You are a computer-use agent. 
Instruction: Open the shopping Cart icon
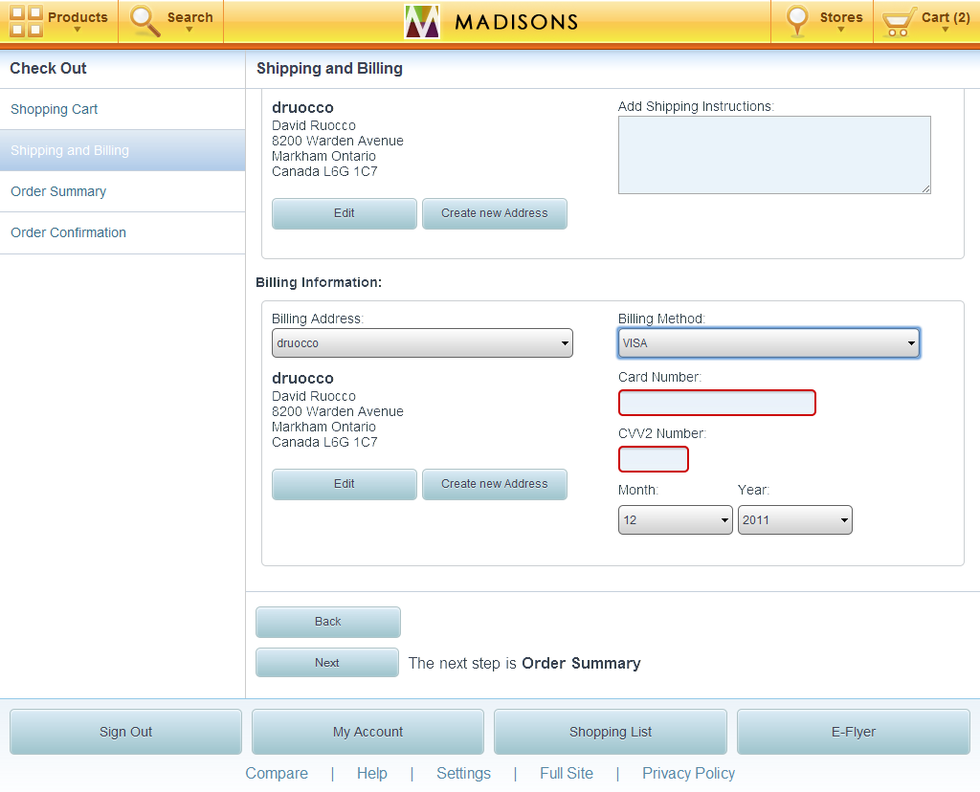click(x=899, y=21)
